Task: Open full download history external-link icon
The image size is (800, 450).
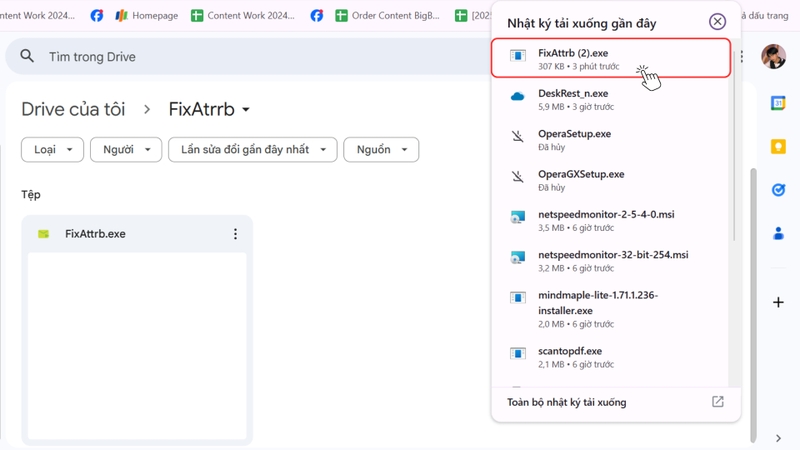Action: click(x=718, y=402)
